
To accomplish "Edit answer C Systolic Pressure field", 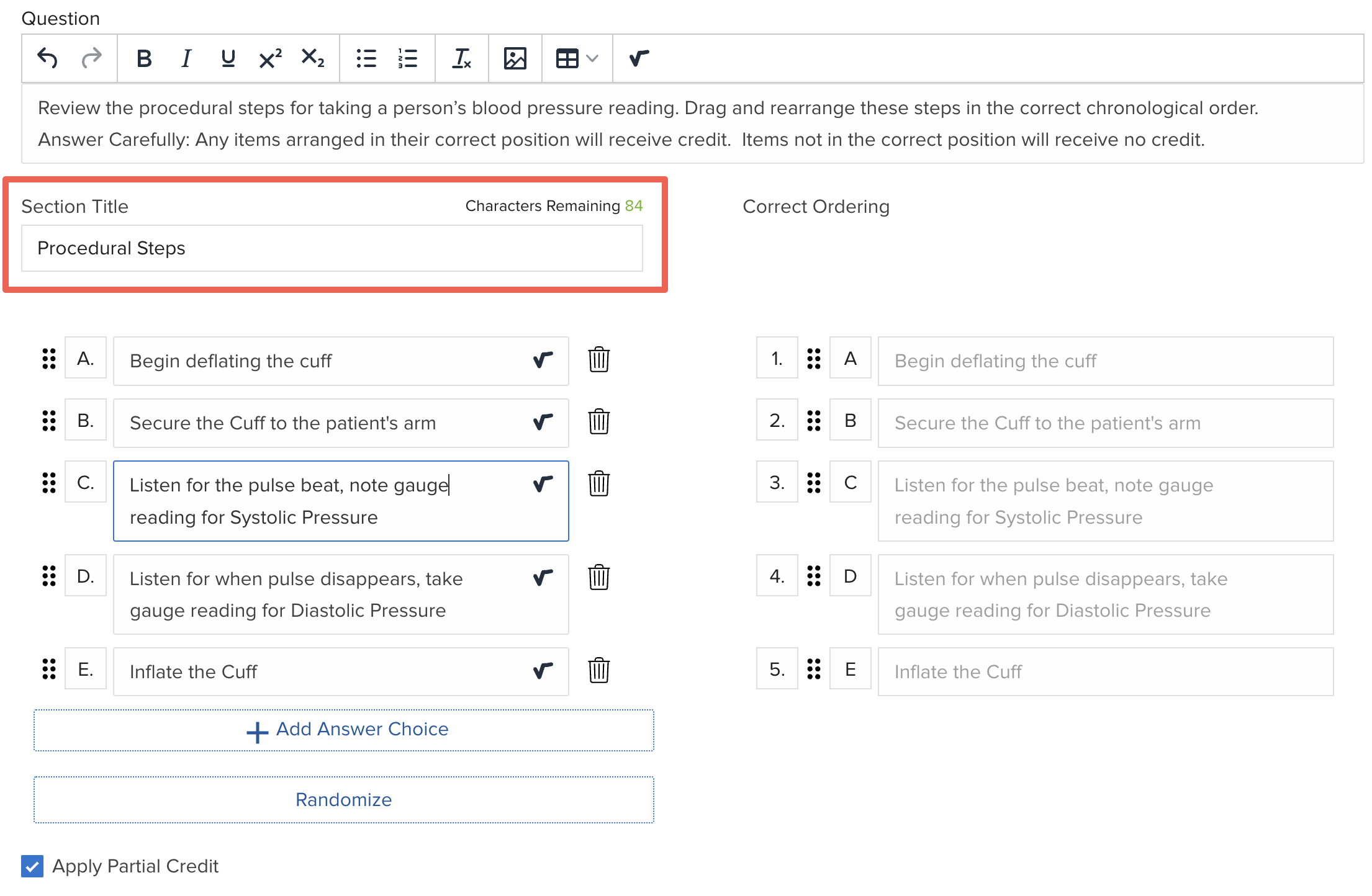I will pyautogui.click(x=341, y=501).
